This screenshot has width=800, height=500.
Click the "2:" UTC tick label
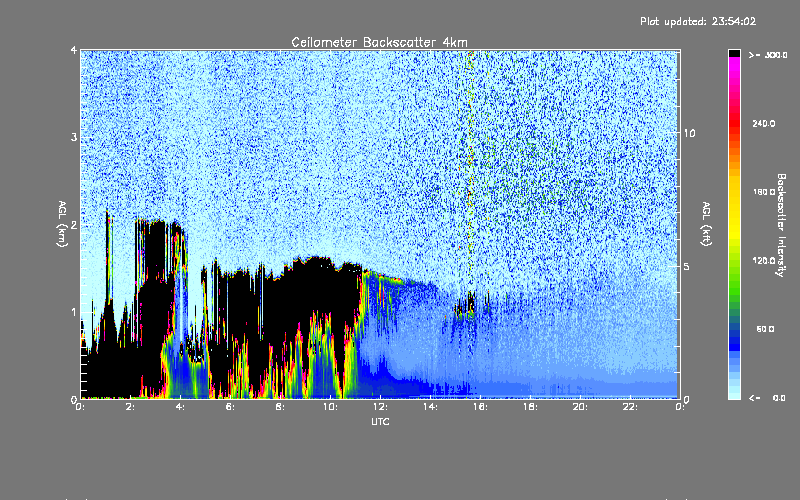coord(131,407)
